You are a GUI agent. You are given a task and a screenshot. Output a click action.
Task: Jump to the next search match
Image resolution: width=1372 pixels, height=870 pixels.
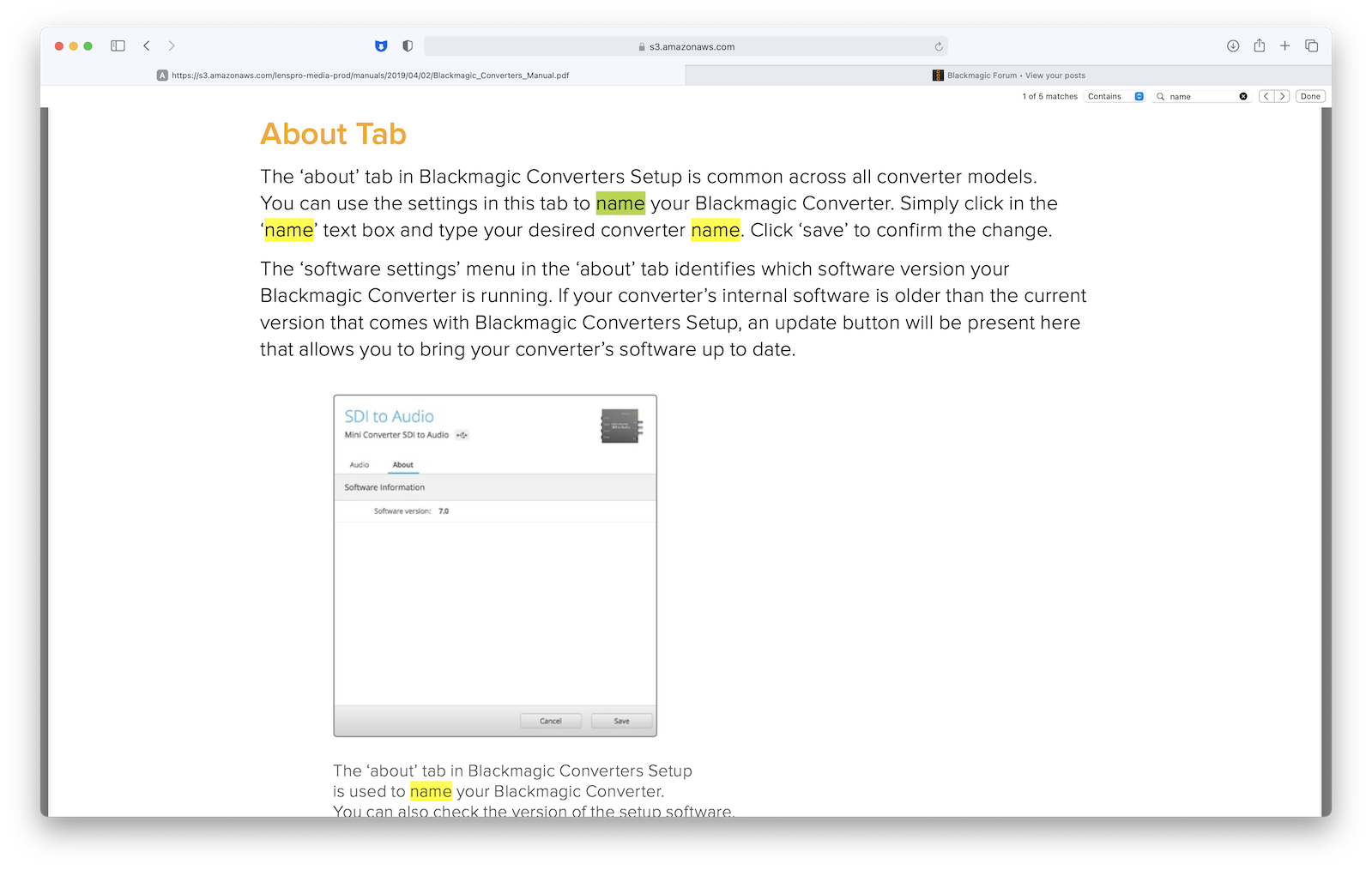[1282, 96]
